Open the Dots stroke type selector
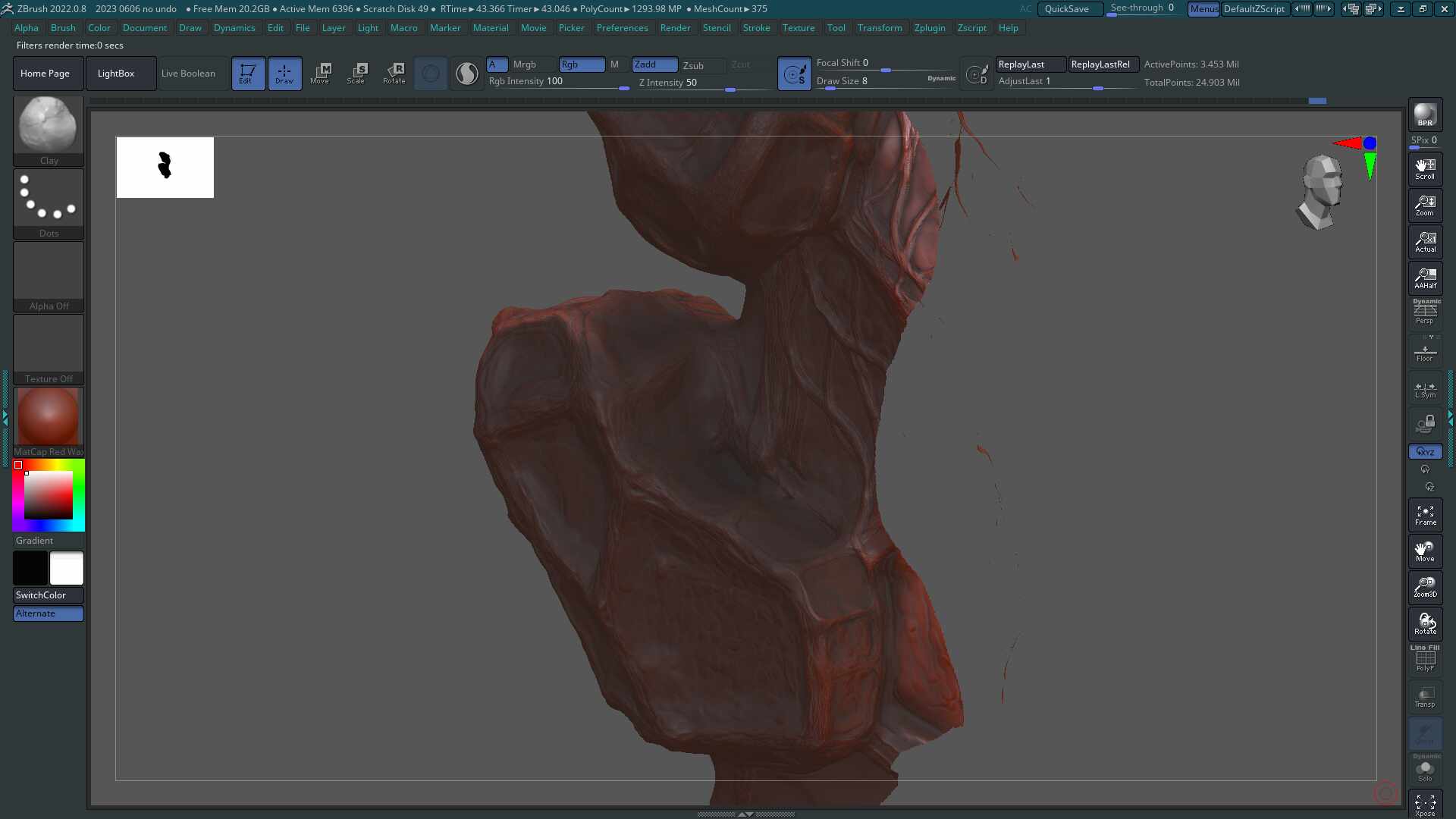 click(x=48, y=199)
